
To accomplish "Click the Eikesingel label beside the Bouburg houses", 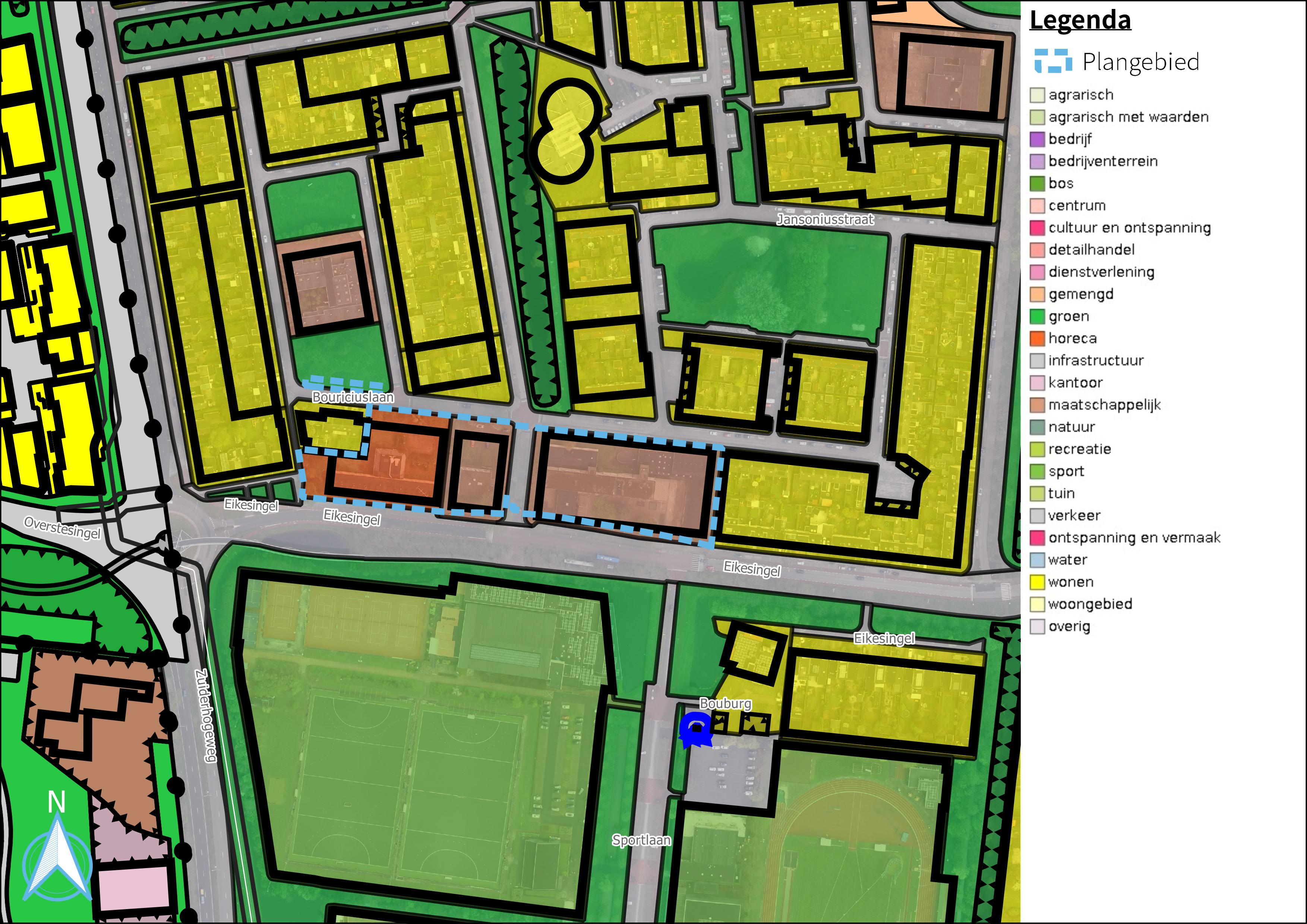I will (x=885, y=638).
